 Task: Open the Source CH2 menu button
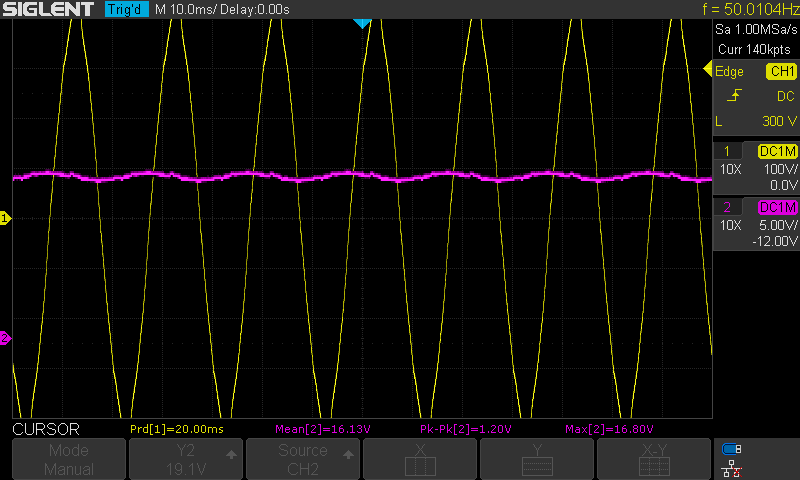(x=303, y=459)
